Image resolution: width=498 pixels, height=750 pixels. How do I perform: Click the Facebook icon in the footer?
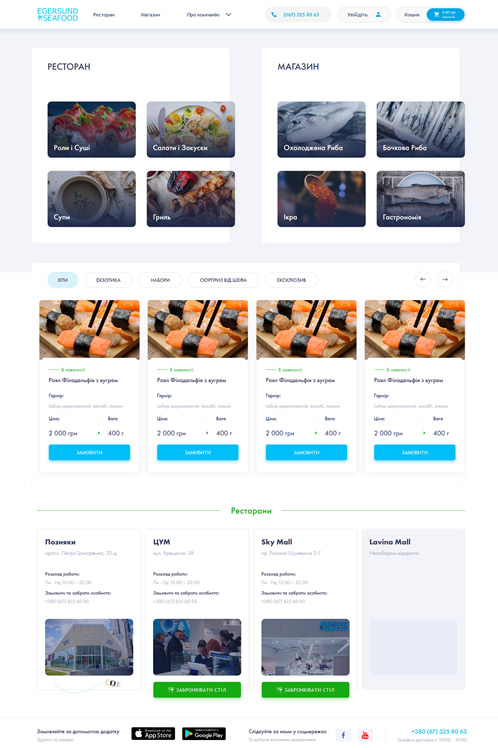pyautogui.click(x=343, y=735)
